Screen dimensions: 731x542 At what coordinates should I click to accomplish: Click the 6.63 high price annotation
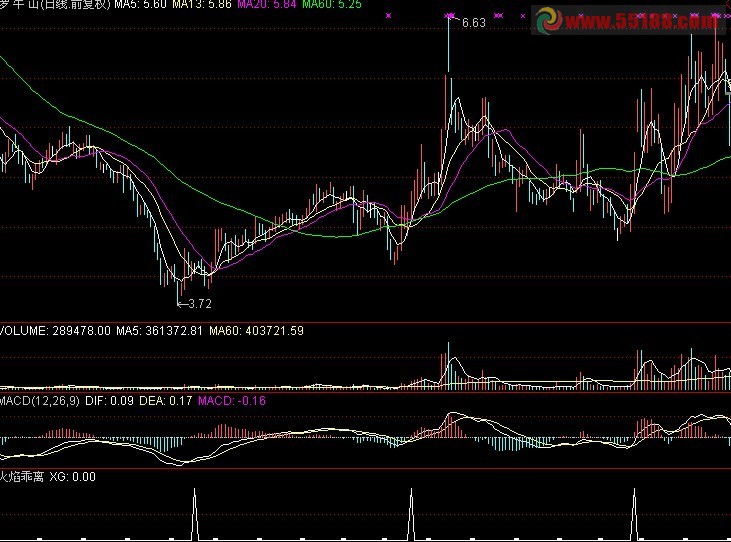(x=474, y=22)
